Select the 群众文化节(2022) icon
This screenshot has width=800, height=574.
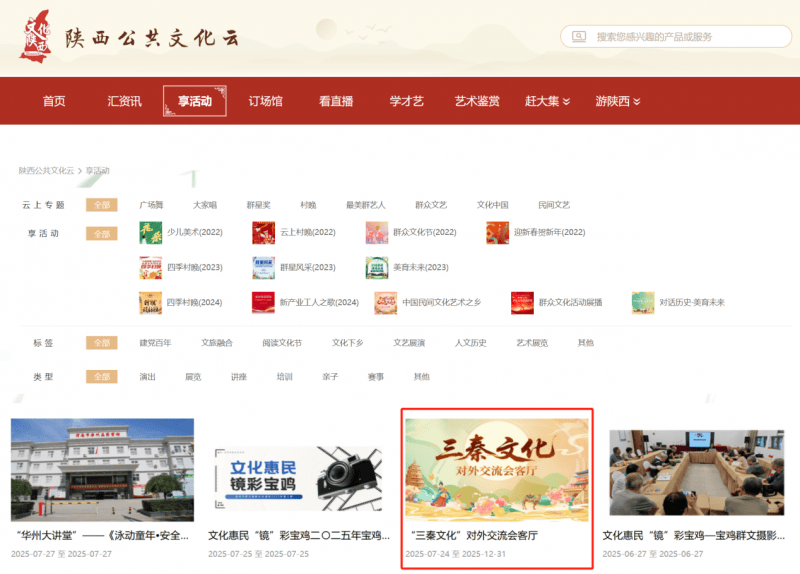click(x=377, y=233)
